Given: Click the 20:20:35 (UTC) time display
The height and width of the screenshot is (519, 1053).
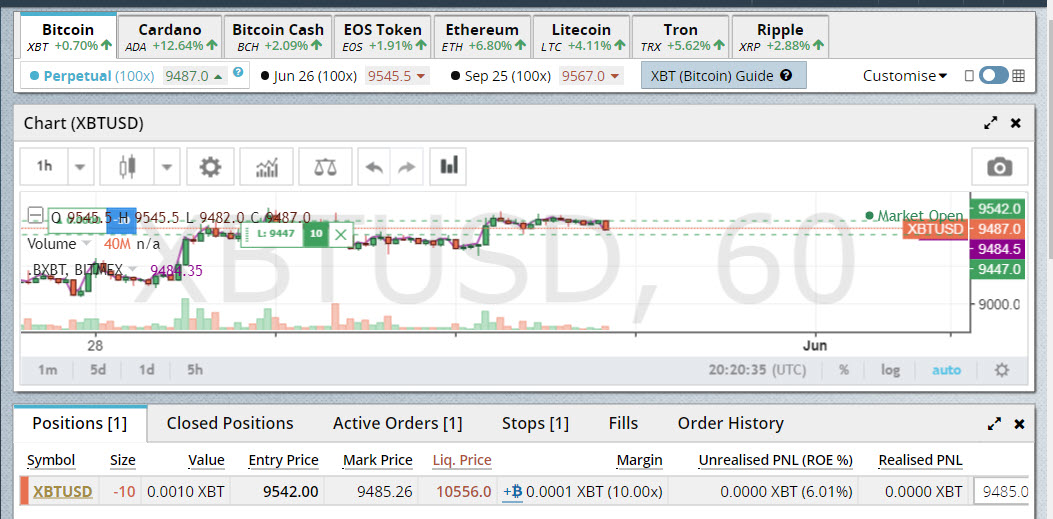Looking at the screenshot, I should 758,370.
